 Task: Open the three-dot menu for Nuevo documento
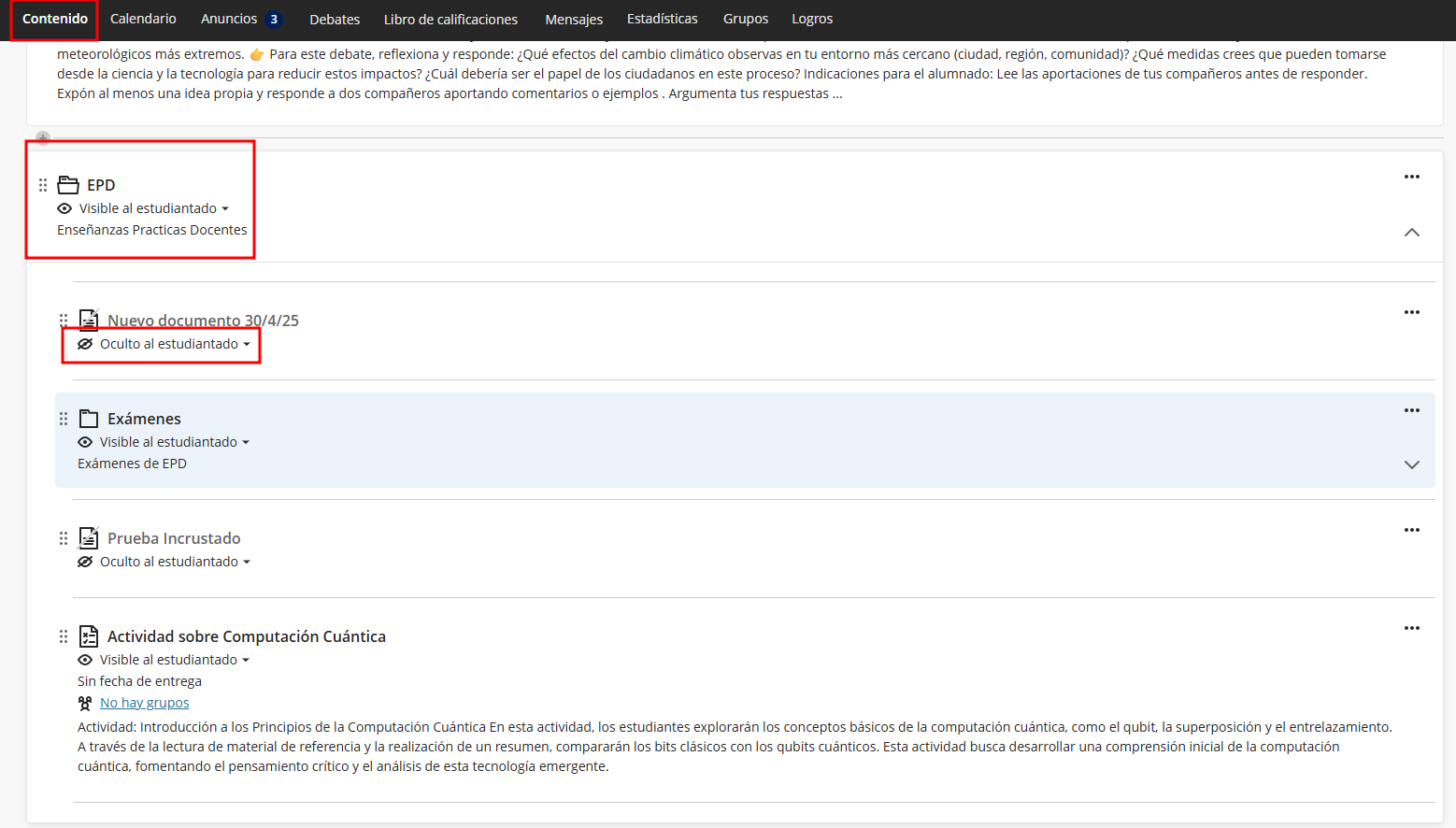(x=1411, y=312)
